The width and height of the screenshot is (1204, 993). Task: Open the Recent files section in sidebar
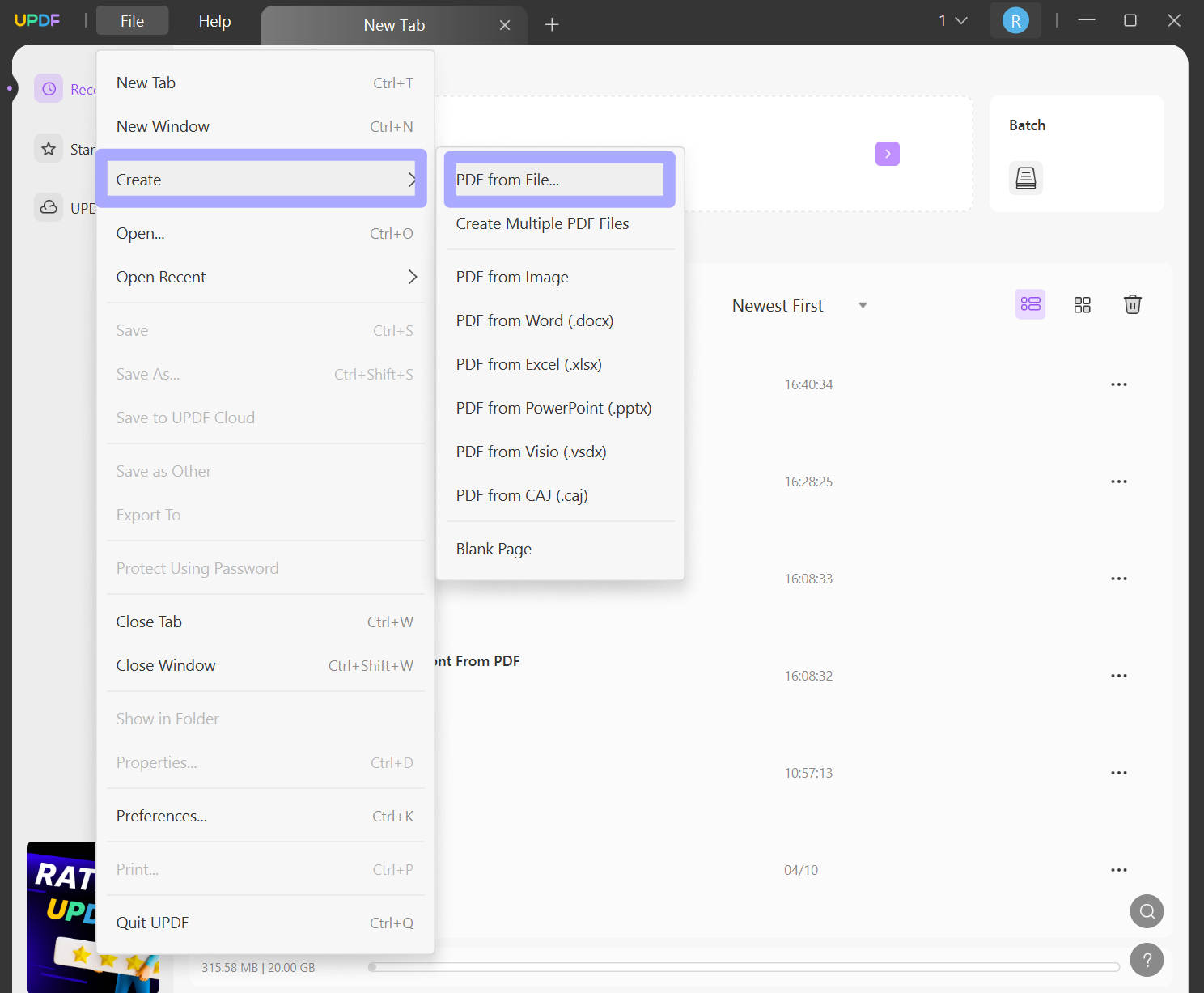coord(49,88)
